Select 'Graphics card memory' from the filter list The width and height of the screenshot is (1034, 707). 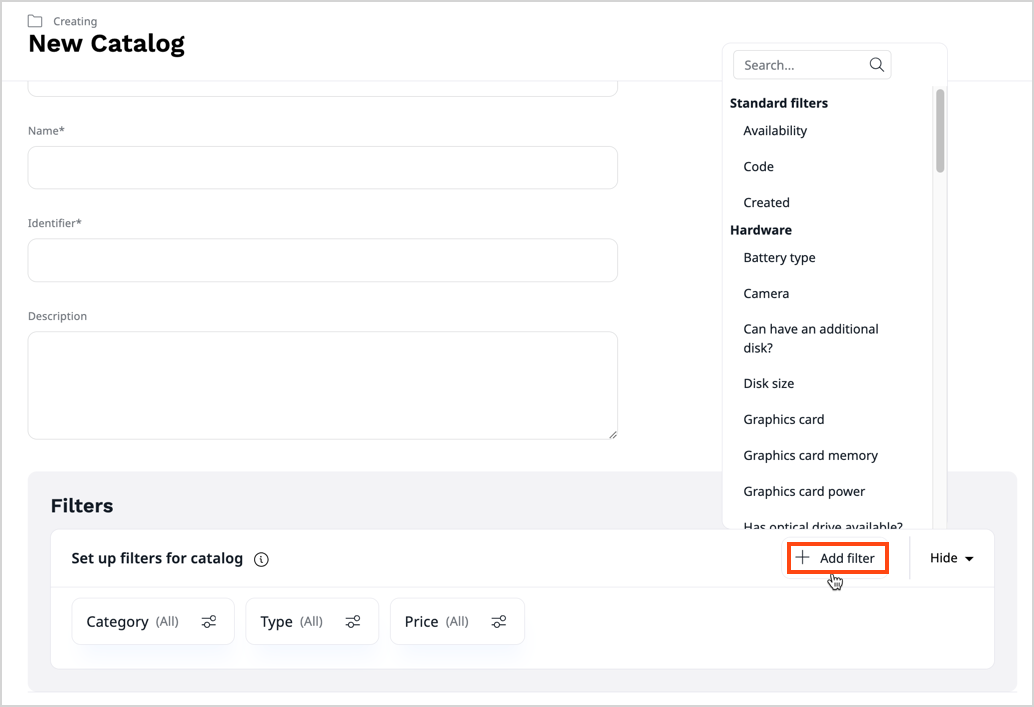[810, 455]
